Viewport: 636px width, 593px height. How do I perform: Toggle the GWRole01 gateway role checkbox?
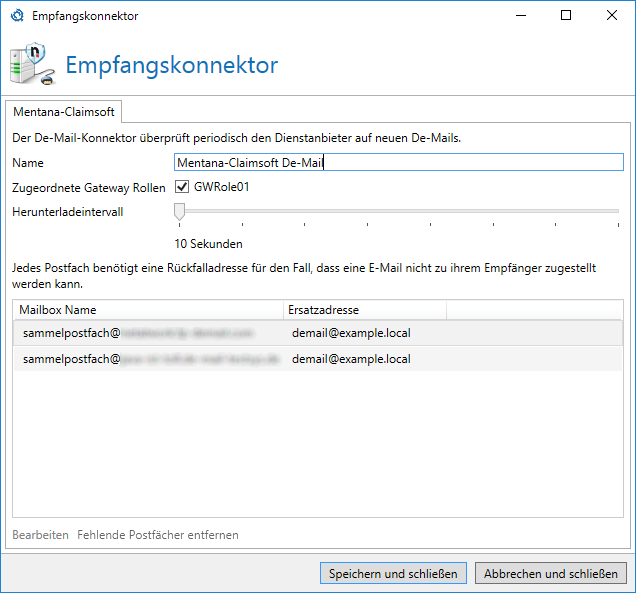tap(182, 187)
